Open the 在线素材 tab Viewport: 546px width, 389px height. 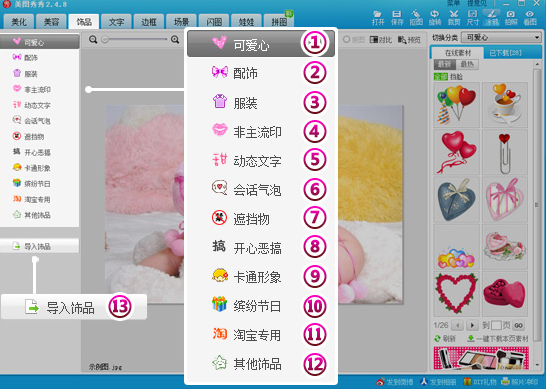(457, 53)
